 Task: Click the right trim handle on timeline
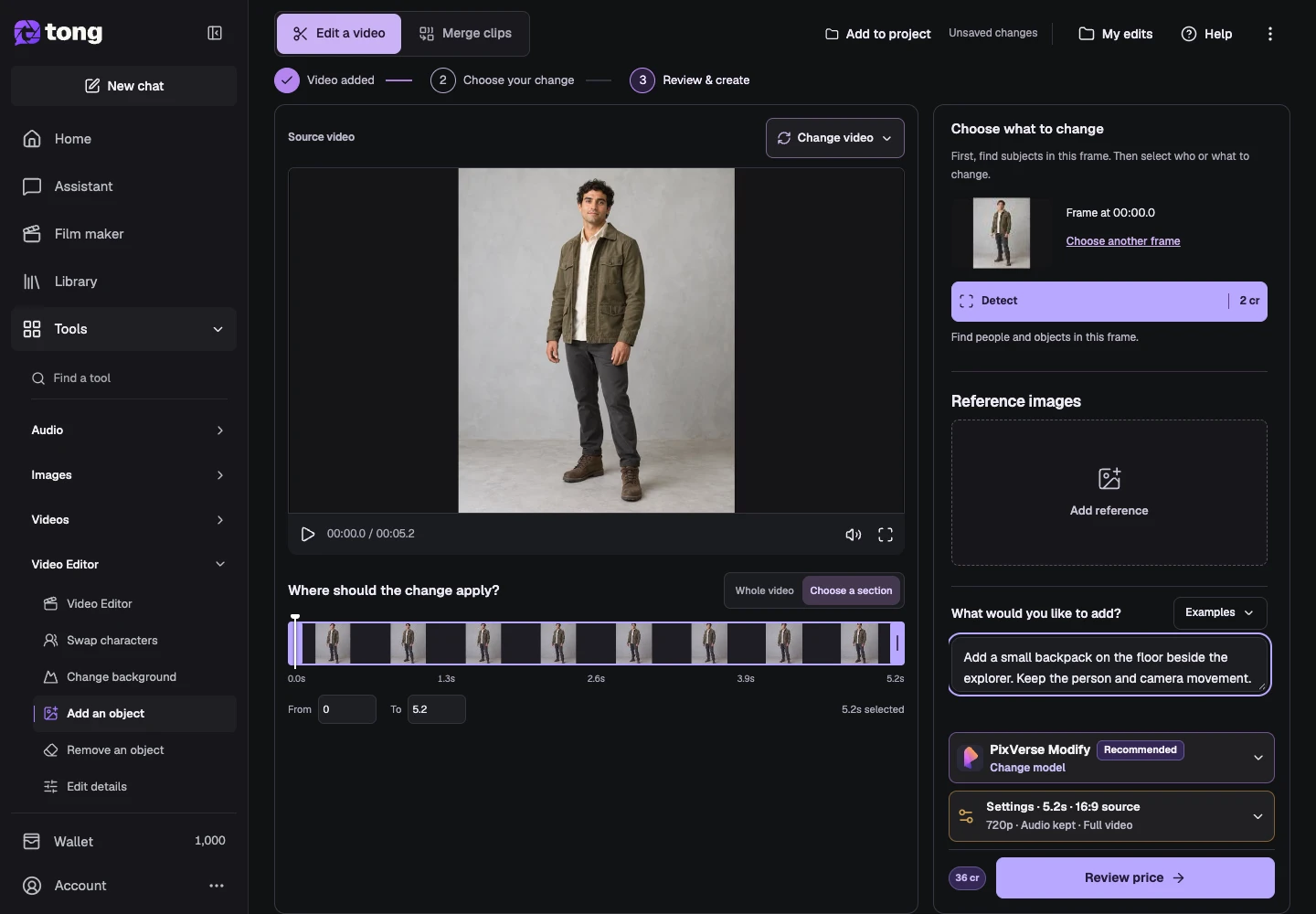[897, 643]
